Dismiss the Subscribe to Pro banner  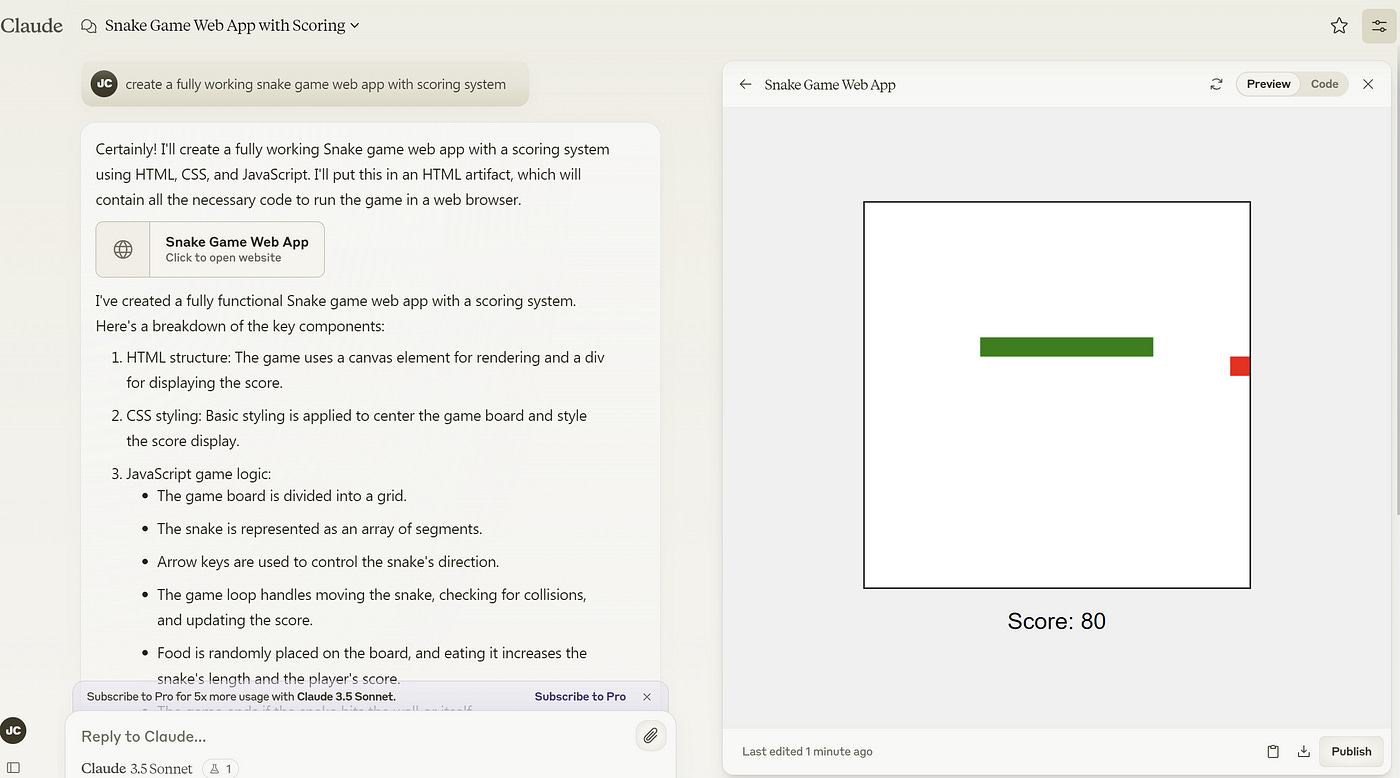point(647,697)
